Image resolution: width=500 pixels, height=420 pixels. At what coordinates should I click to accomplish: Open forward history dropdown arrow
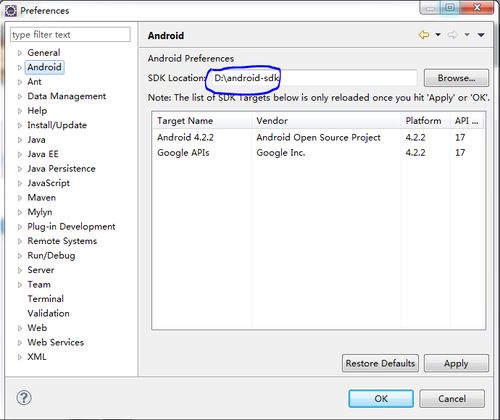(x=467, y=35)
